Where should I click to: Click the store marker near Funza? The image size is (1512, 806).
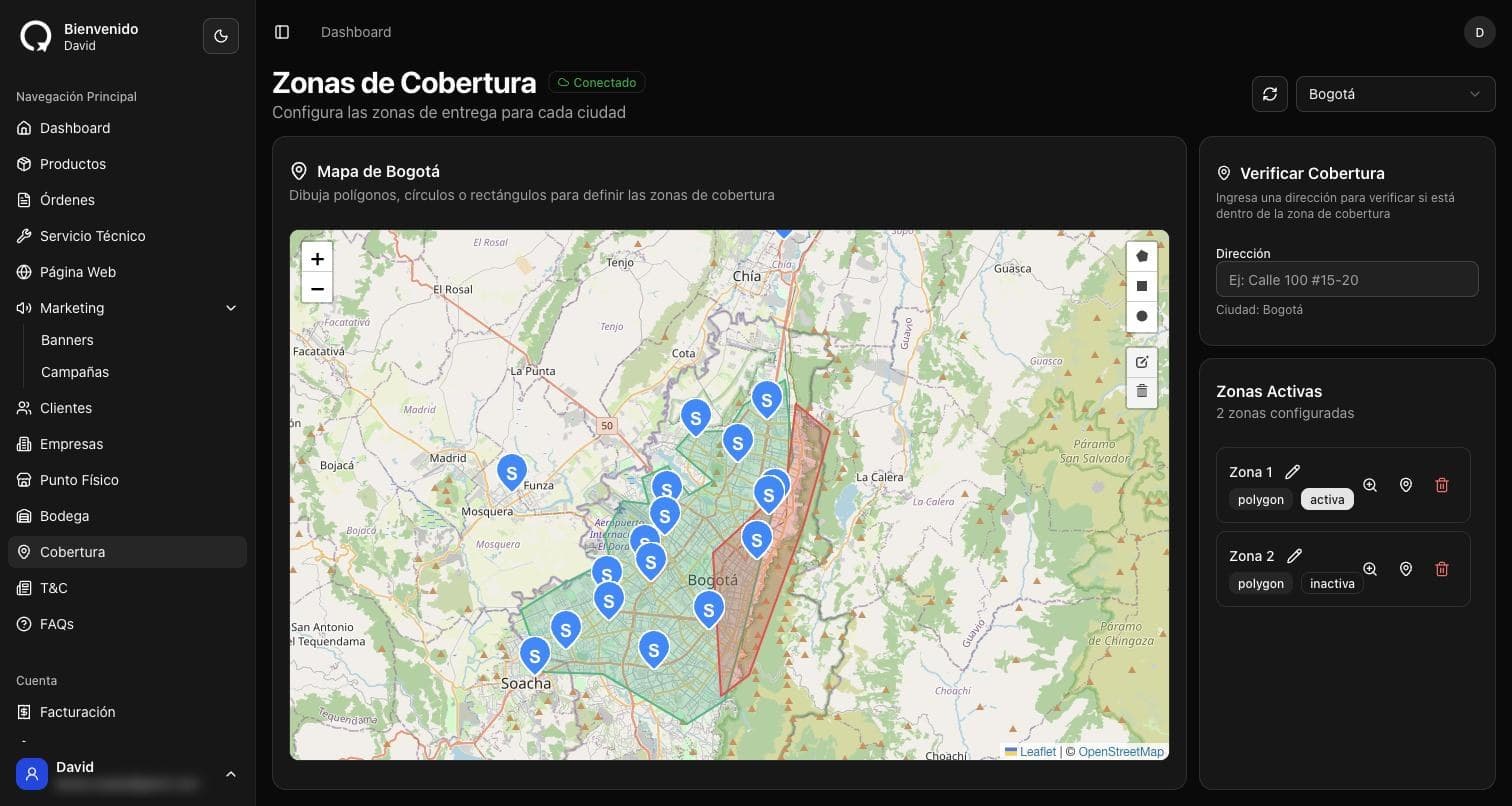click(511, 471)
